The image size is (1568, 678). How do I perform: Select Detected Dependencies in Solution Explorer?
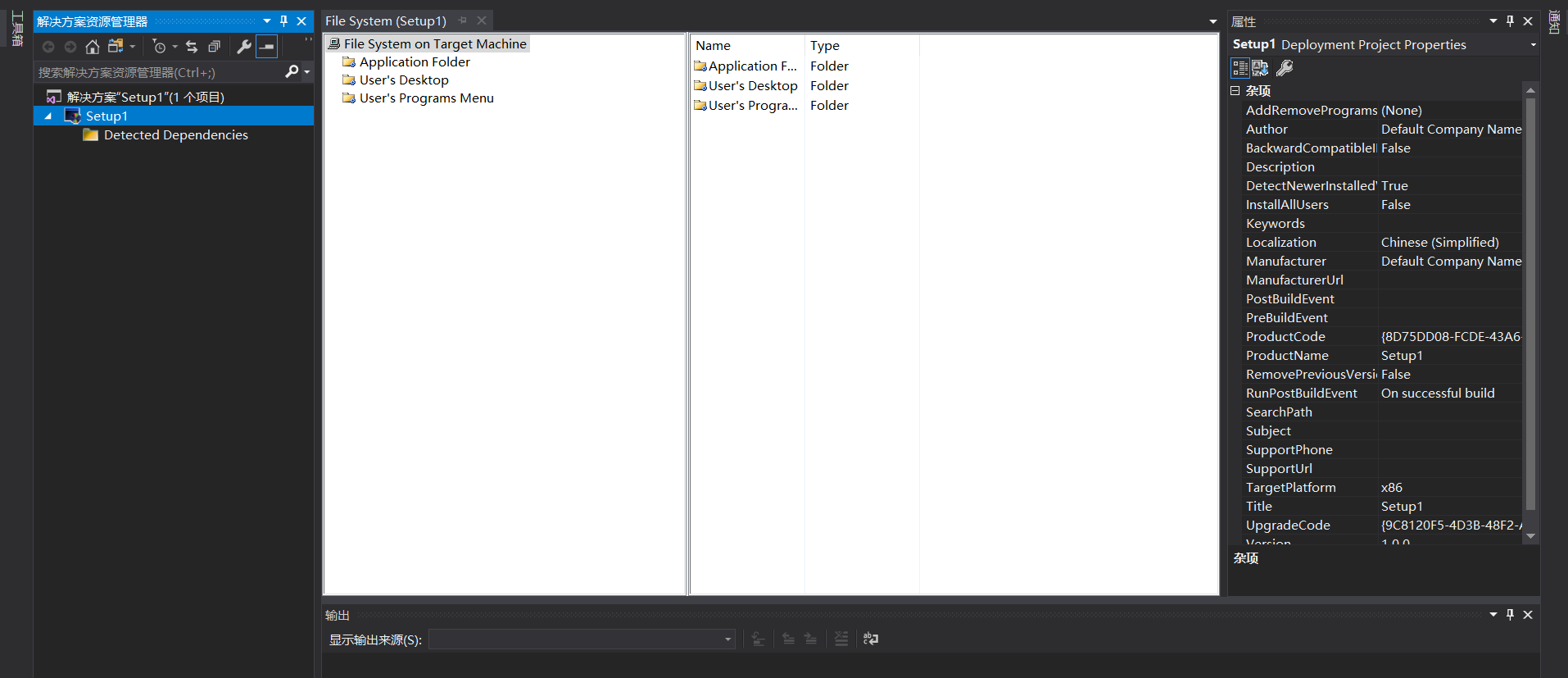[x=175, y=135]
